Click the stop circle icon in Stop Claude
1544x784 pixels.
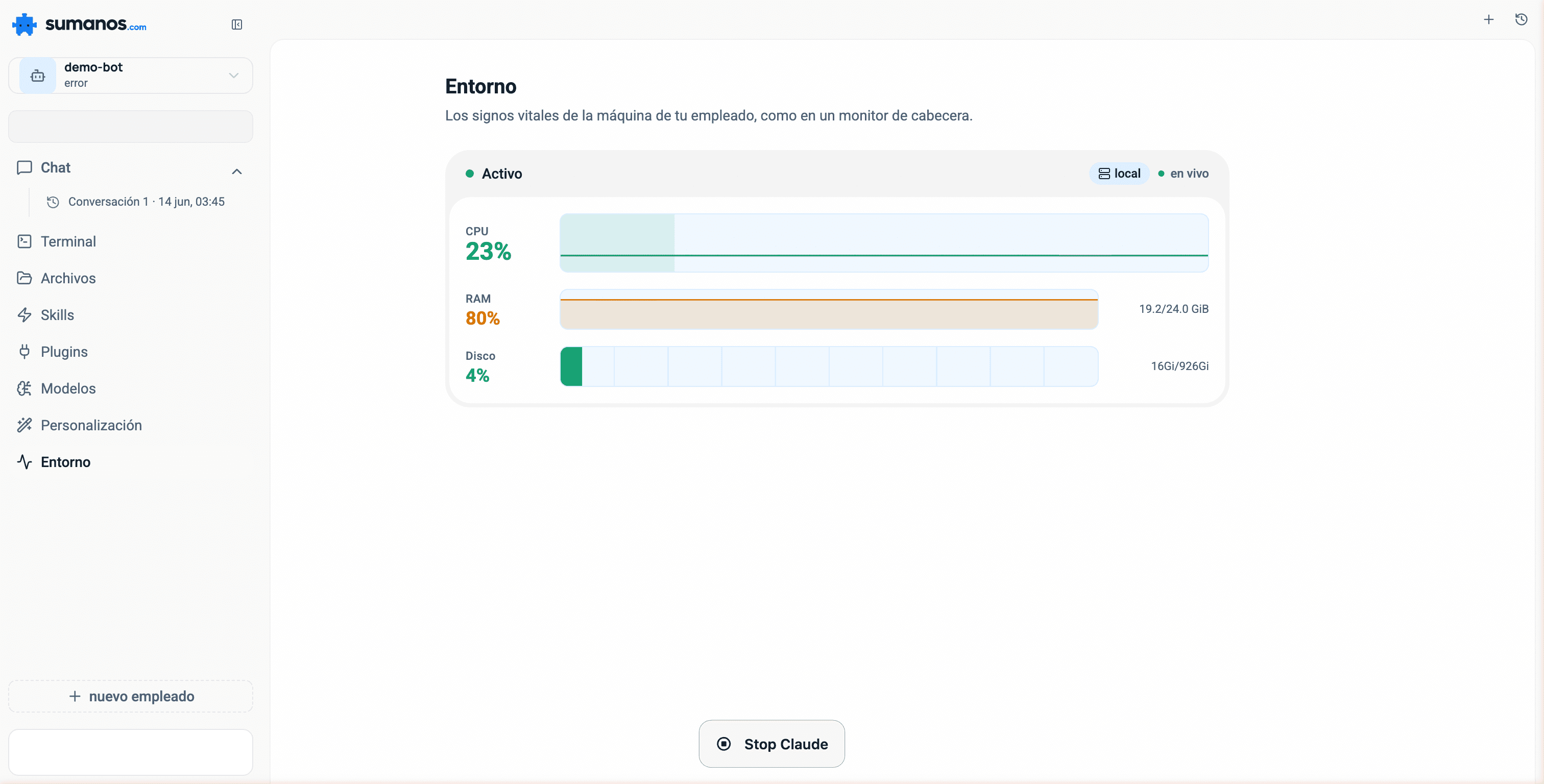723,744
